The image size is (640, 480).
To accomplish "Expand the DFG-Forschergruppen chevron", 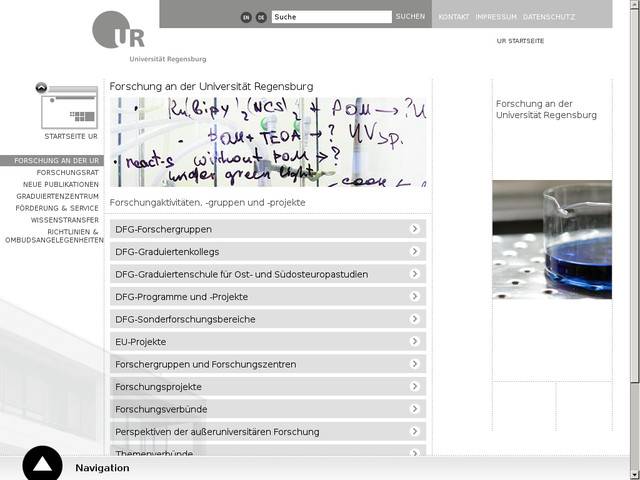I will coord(414,229).
